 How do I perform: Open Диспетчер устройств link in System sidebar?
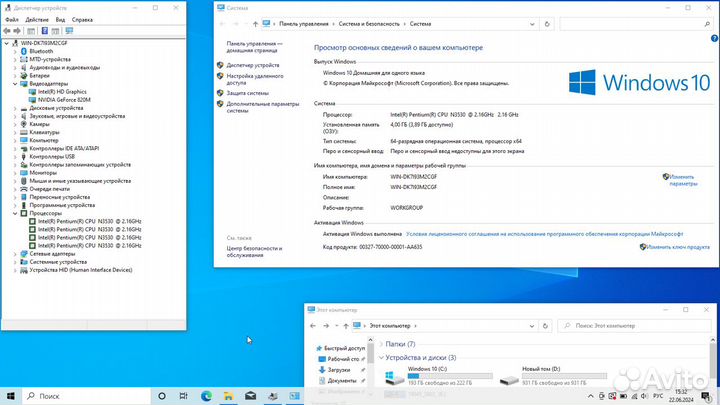point(253,65)
